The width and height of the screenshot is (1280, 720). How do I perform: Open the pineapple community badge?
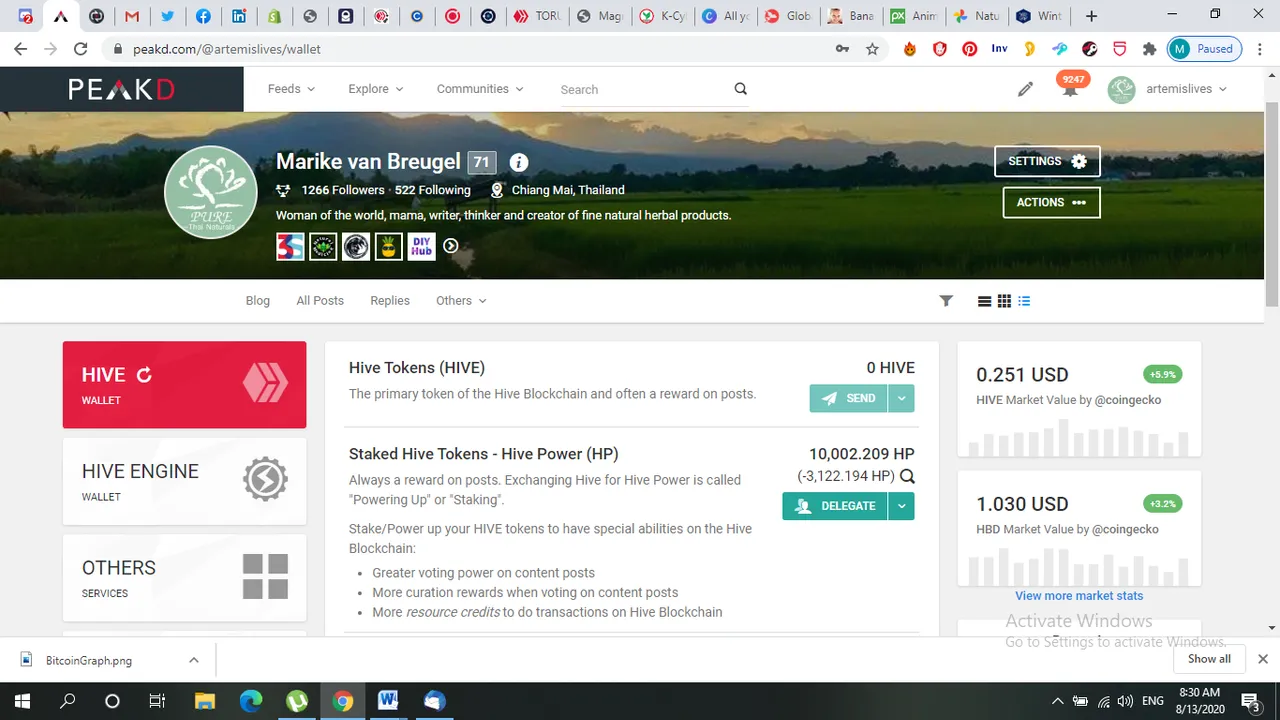coord(389,246)
